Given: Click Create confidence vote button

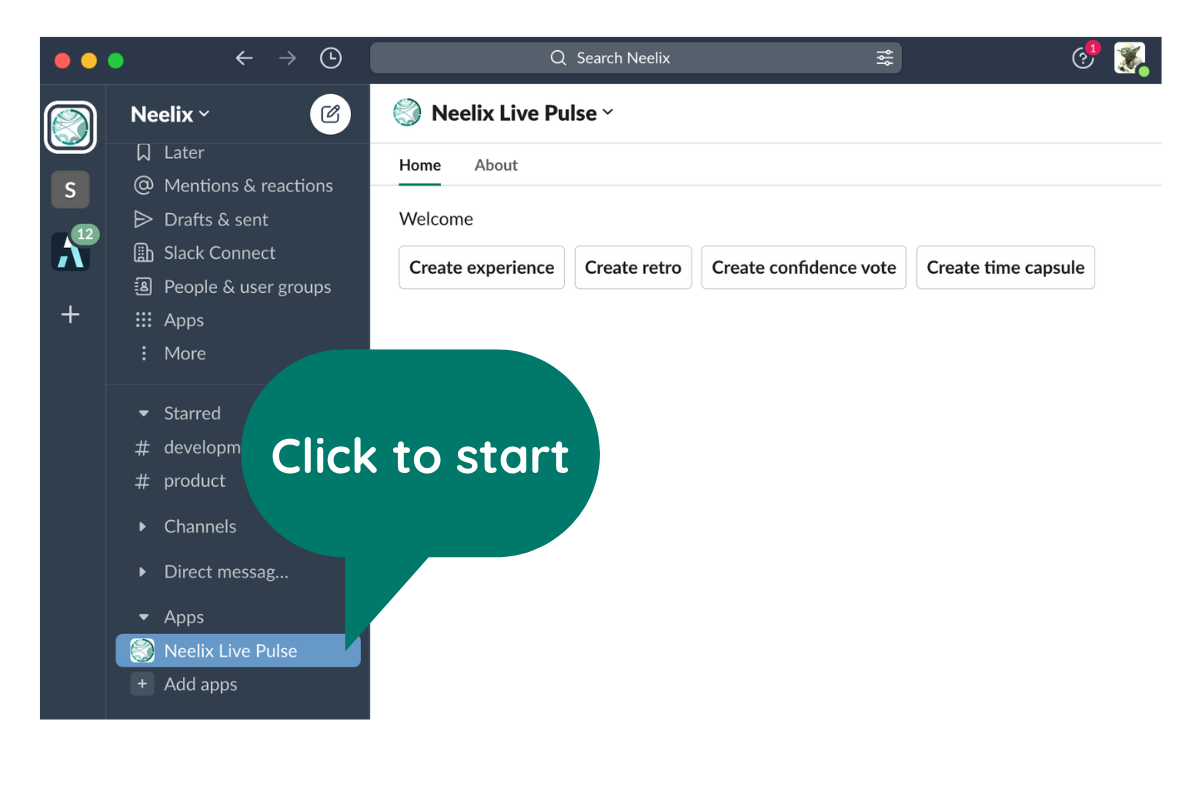Looking at the screenshot, I should [804, 268].
